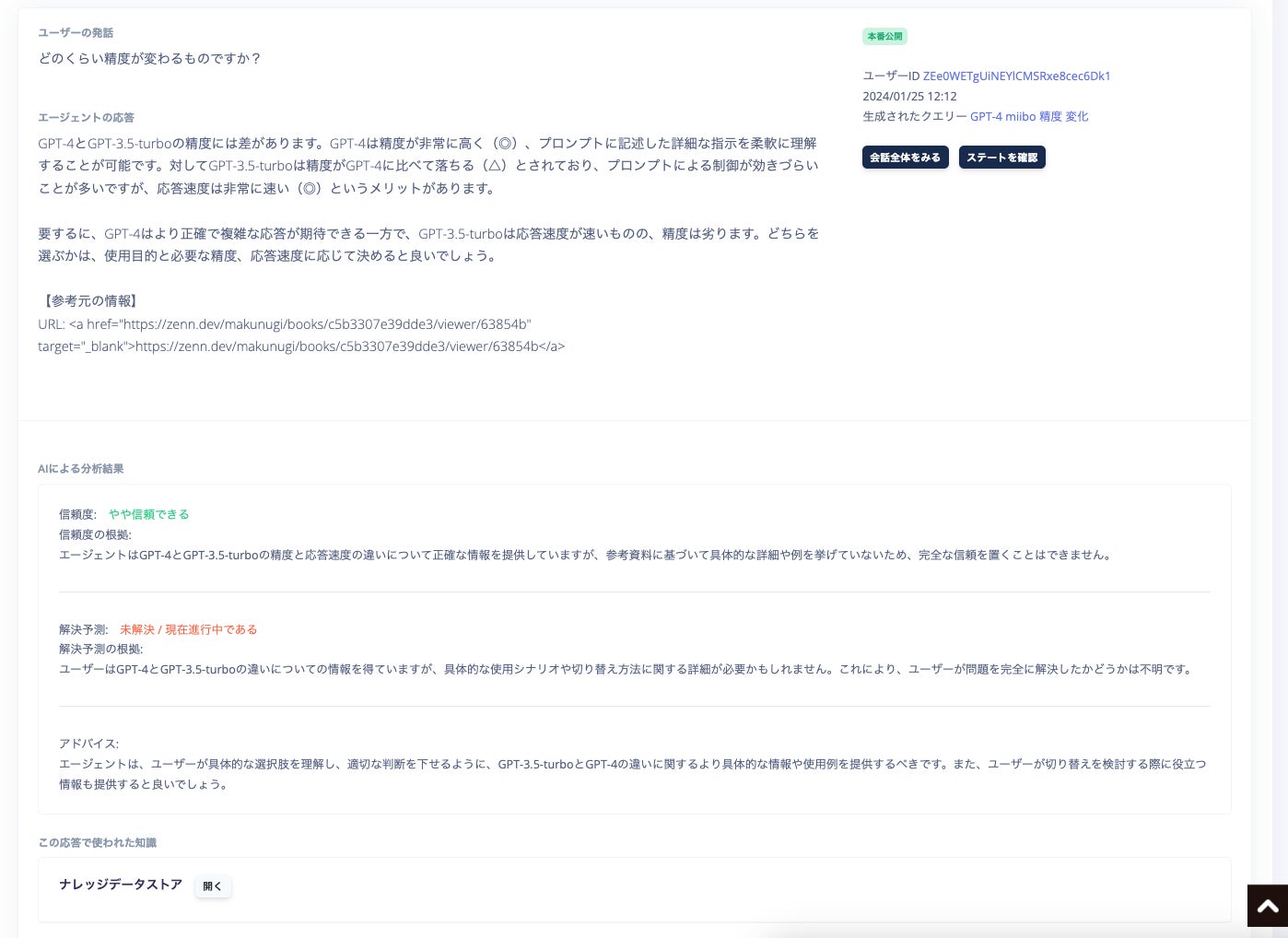Click the 未解決 / 現在進行中である prediction value
The image size is (1288, 938).
point(189,630)
